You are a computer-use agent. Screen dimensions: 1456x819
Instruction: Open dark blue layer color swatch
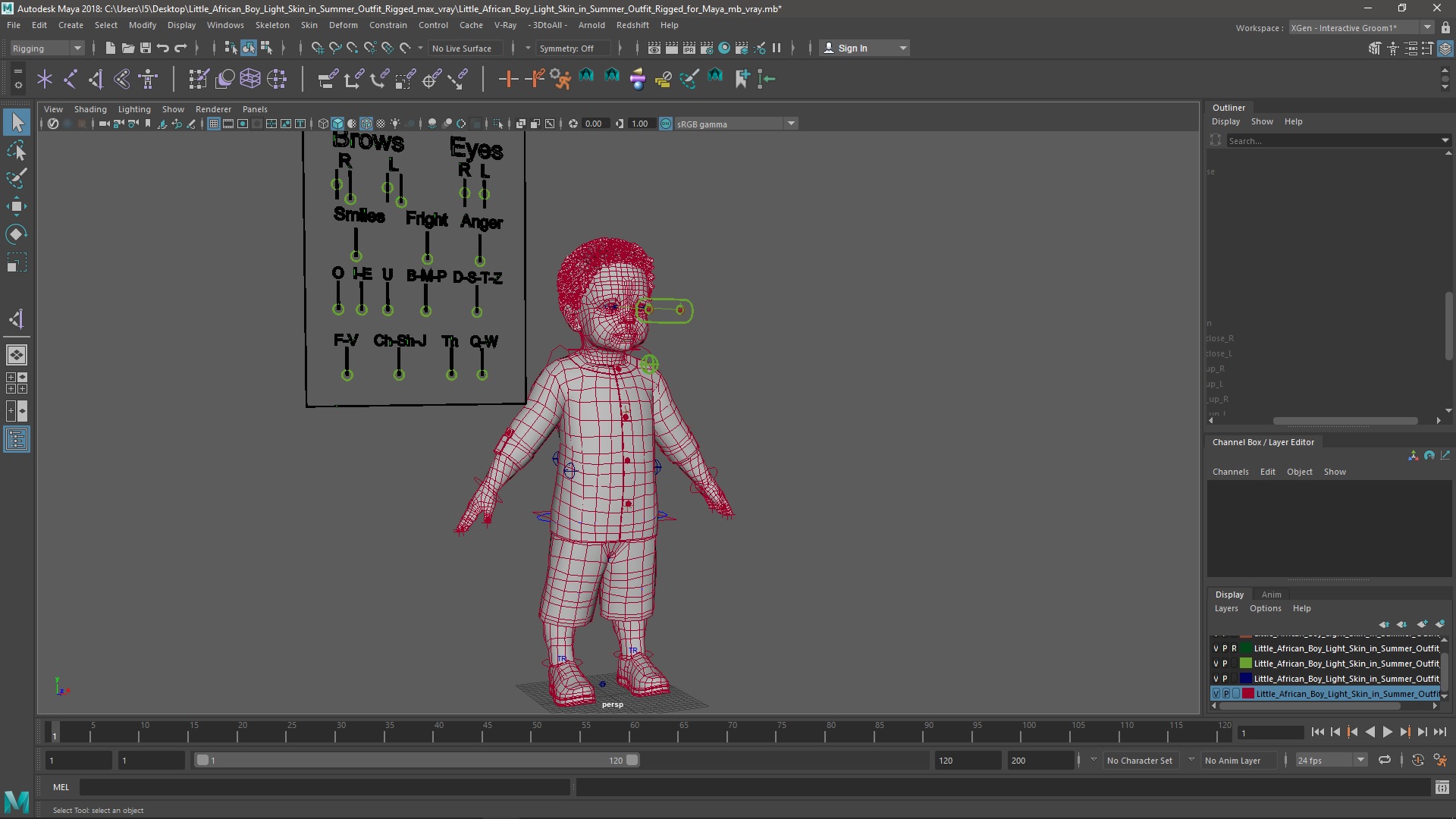coord(1245,679)
